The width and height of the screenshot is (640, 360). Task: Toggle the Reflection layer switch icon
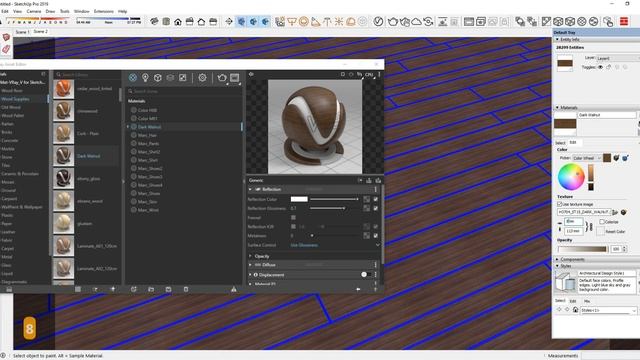[258, 189]
